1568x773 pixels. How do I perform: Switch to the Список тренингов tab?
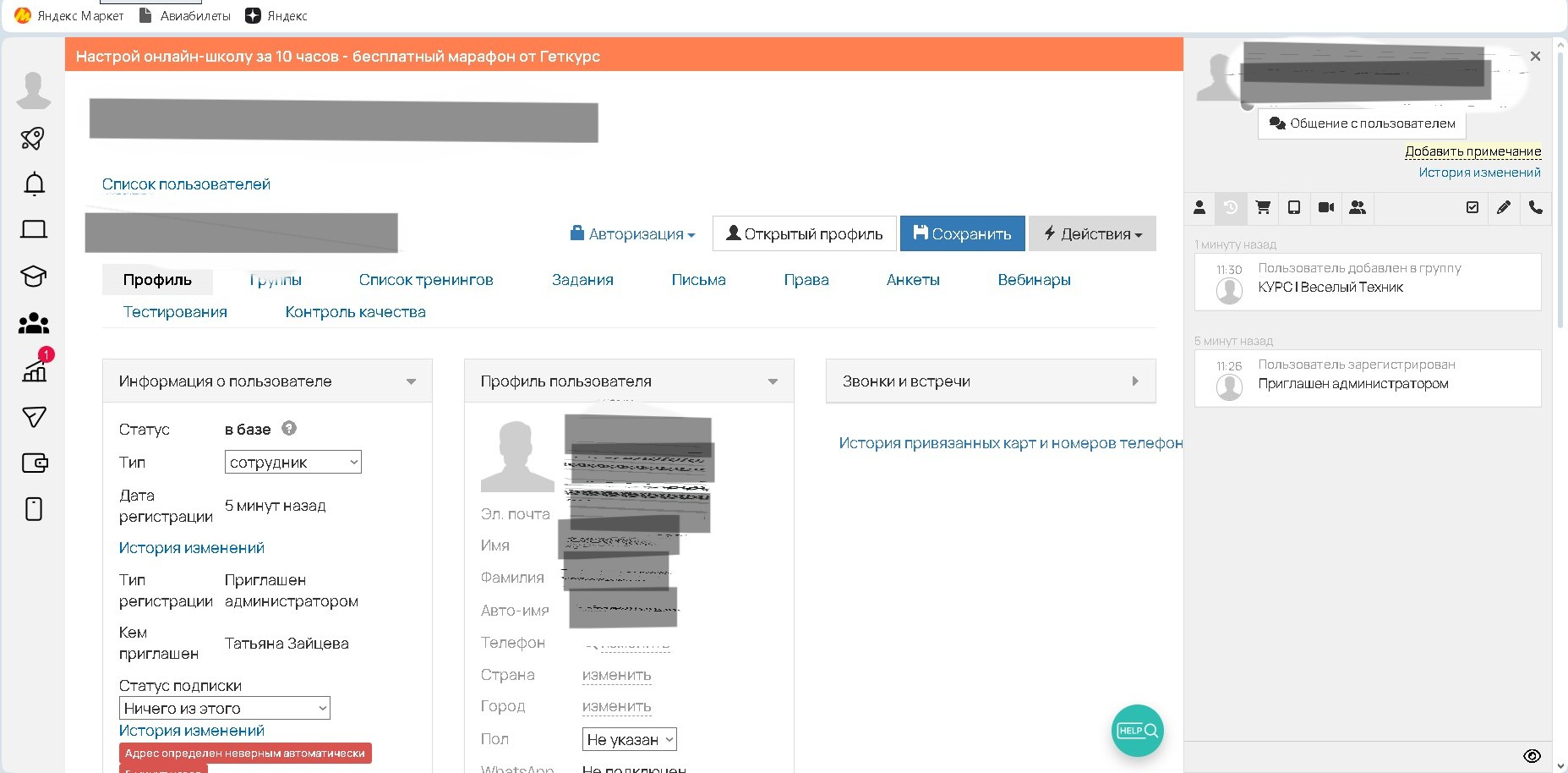point(426,280)
